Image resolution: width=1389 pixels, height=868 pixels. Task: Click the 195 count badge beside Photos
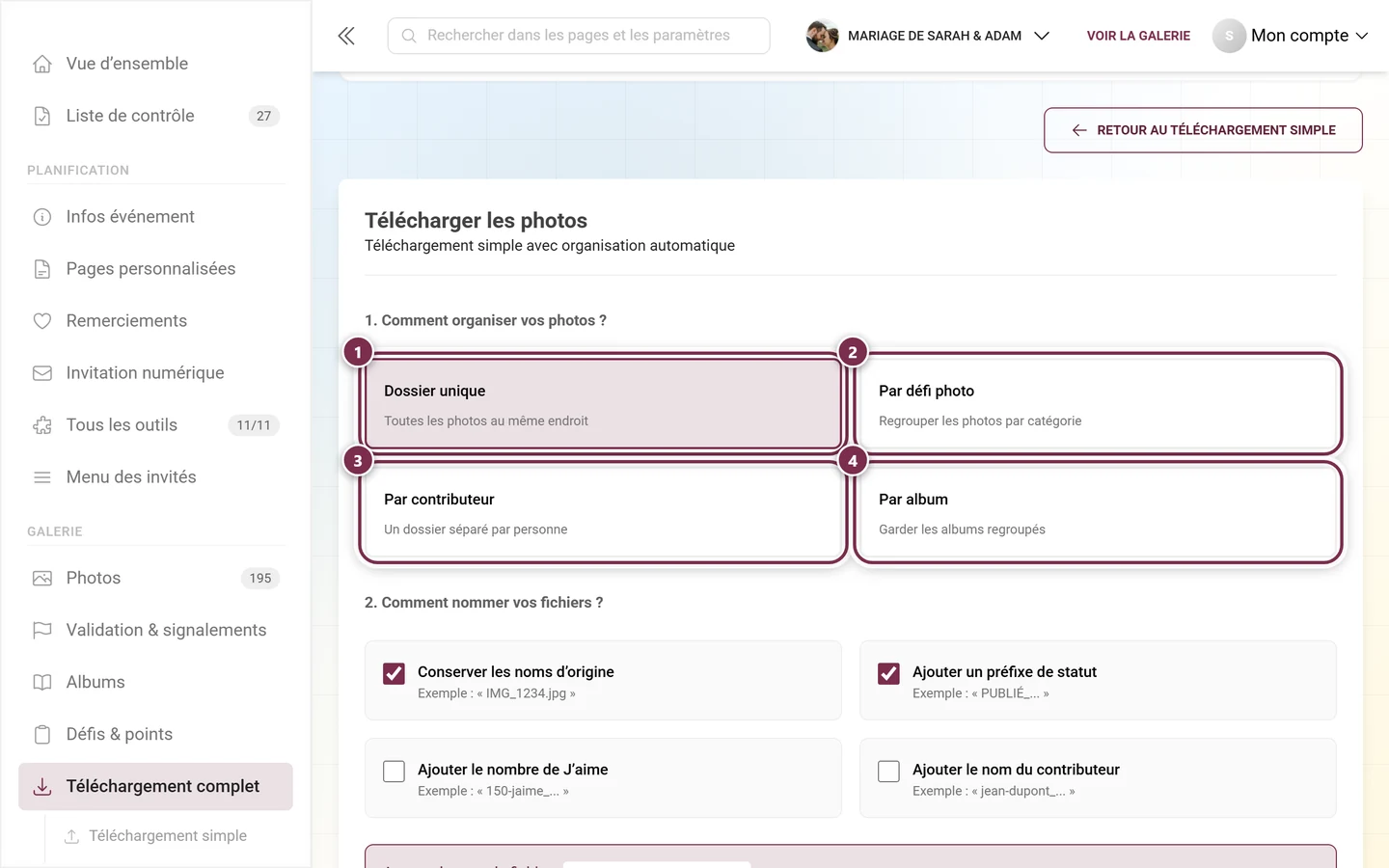[x=260, y=579]
